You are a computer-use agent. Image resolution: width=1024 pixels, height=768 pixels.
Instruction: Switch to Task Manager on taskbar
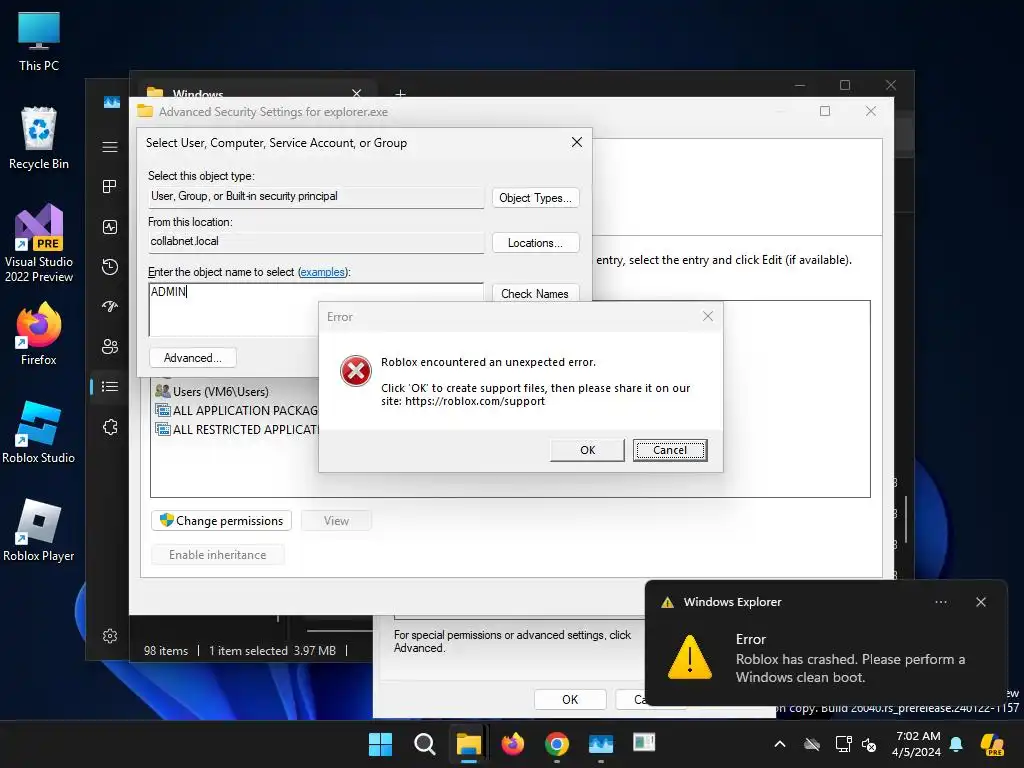600,744
